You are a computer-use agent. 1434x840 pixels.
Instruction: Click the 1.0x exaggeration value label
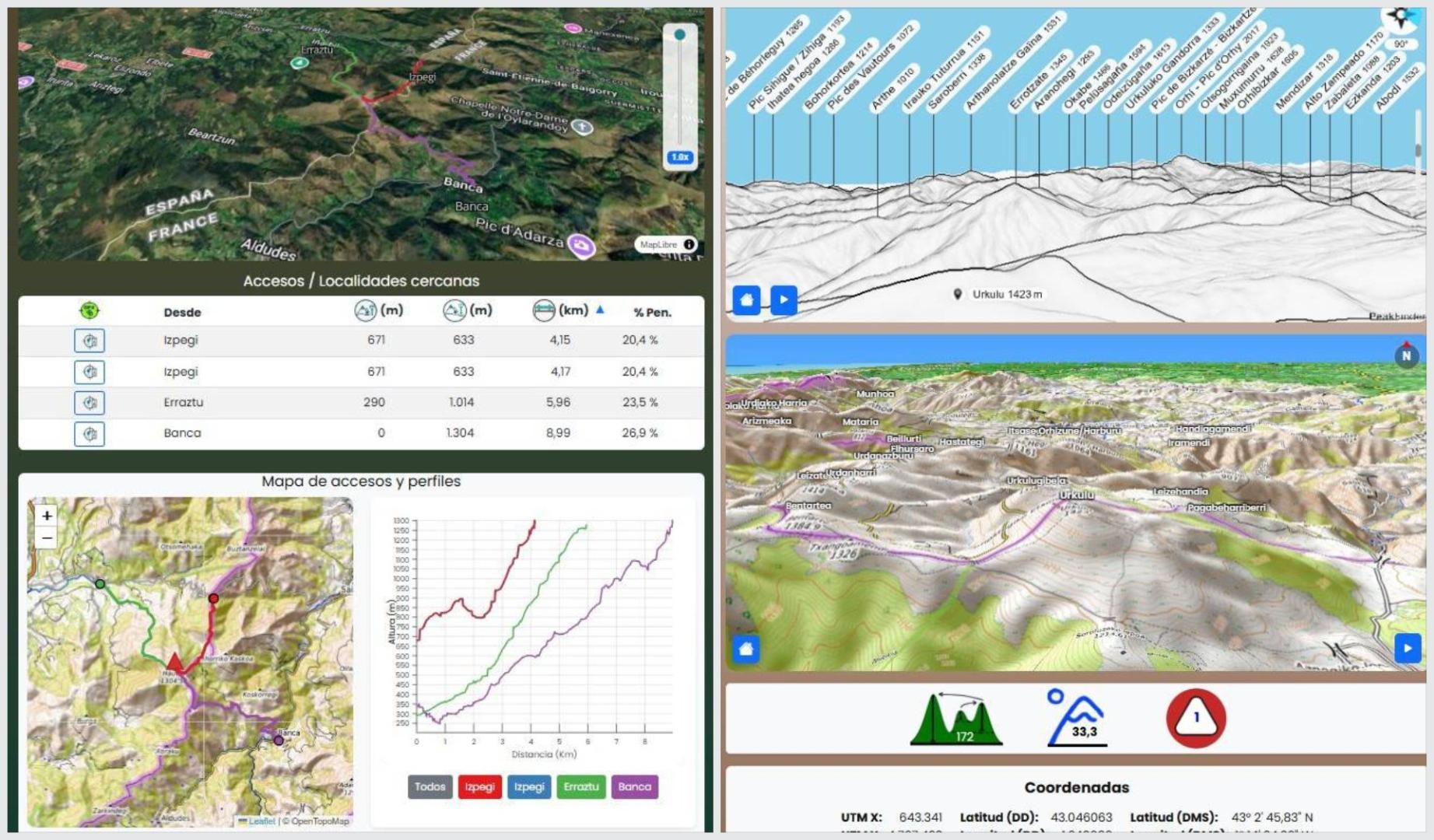click(680, 157)
